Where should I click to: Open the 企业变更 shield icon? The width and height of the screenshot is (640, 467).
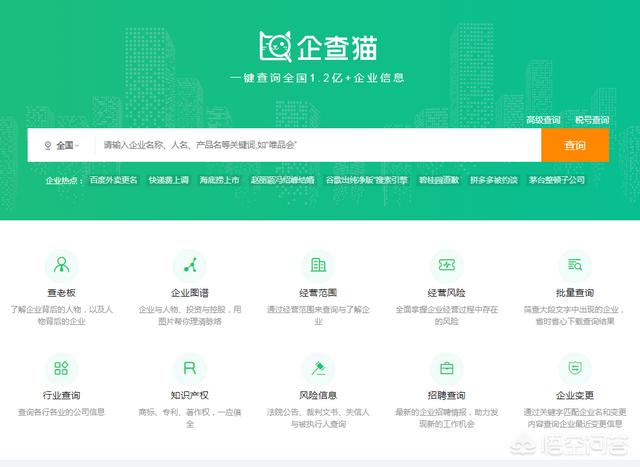[575, 368]
